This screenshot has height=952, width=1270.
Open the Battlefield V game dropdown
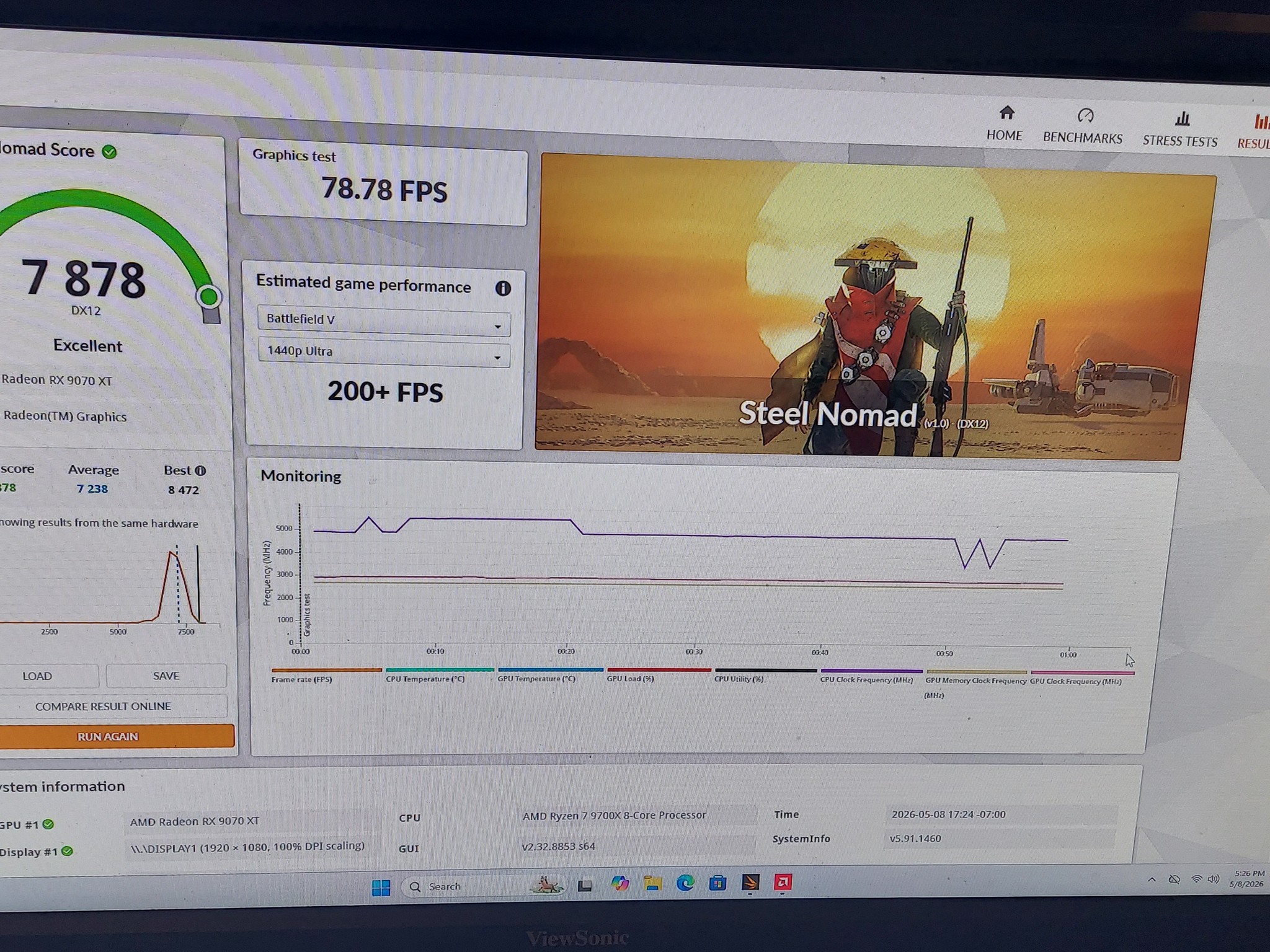(x=384, y=320)
